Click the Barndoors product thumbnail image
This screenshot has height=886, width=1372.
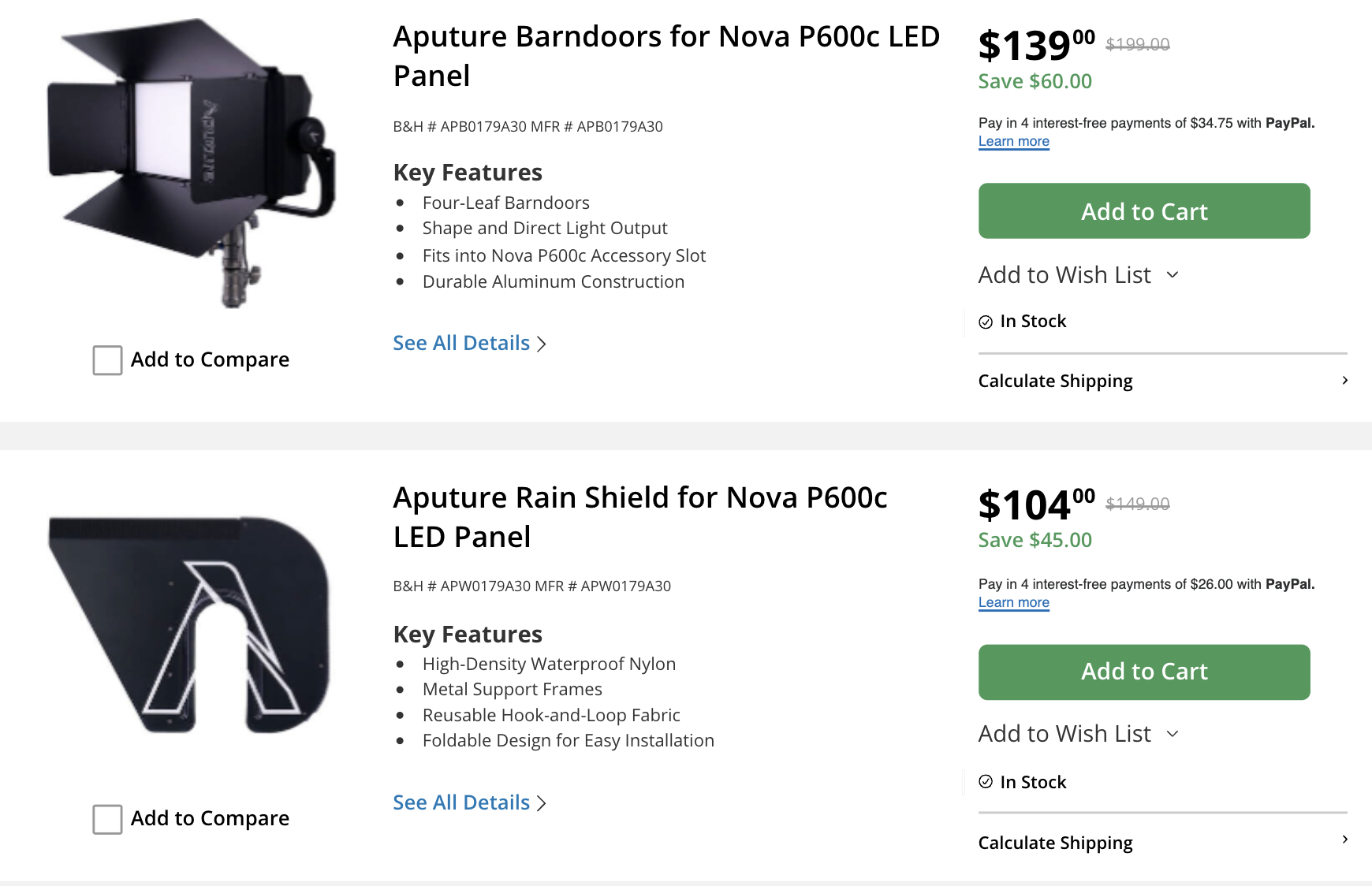click(x=192, y=162)
